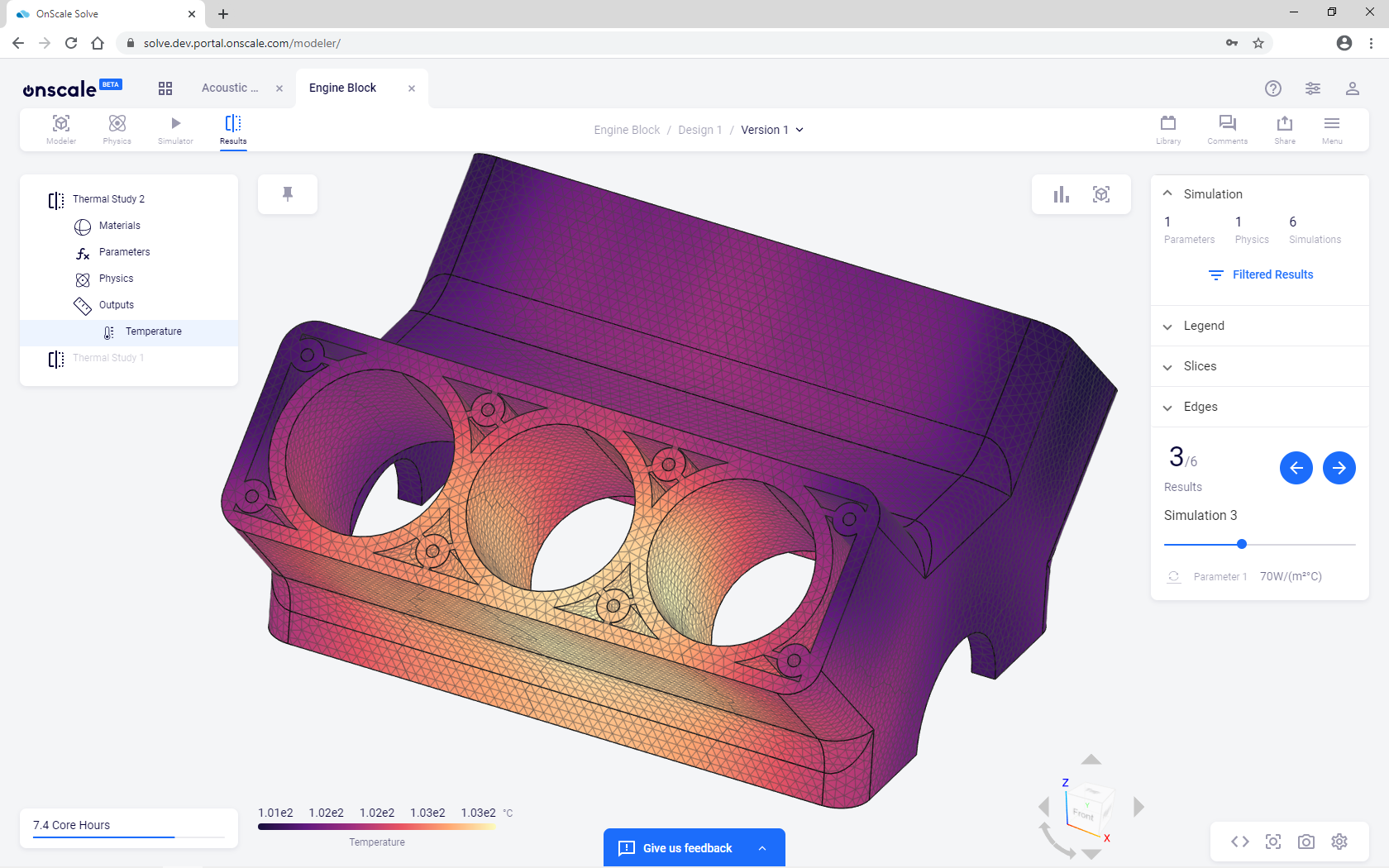The height and width of the screenshot is (868, 1389).
Task: Switch to the Acoustic project tab
Action: [229, 88]
